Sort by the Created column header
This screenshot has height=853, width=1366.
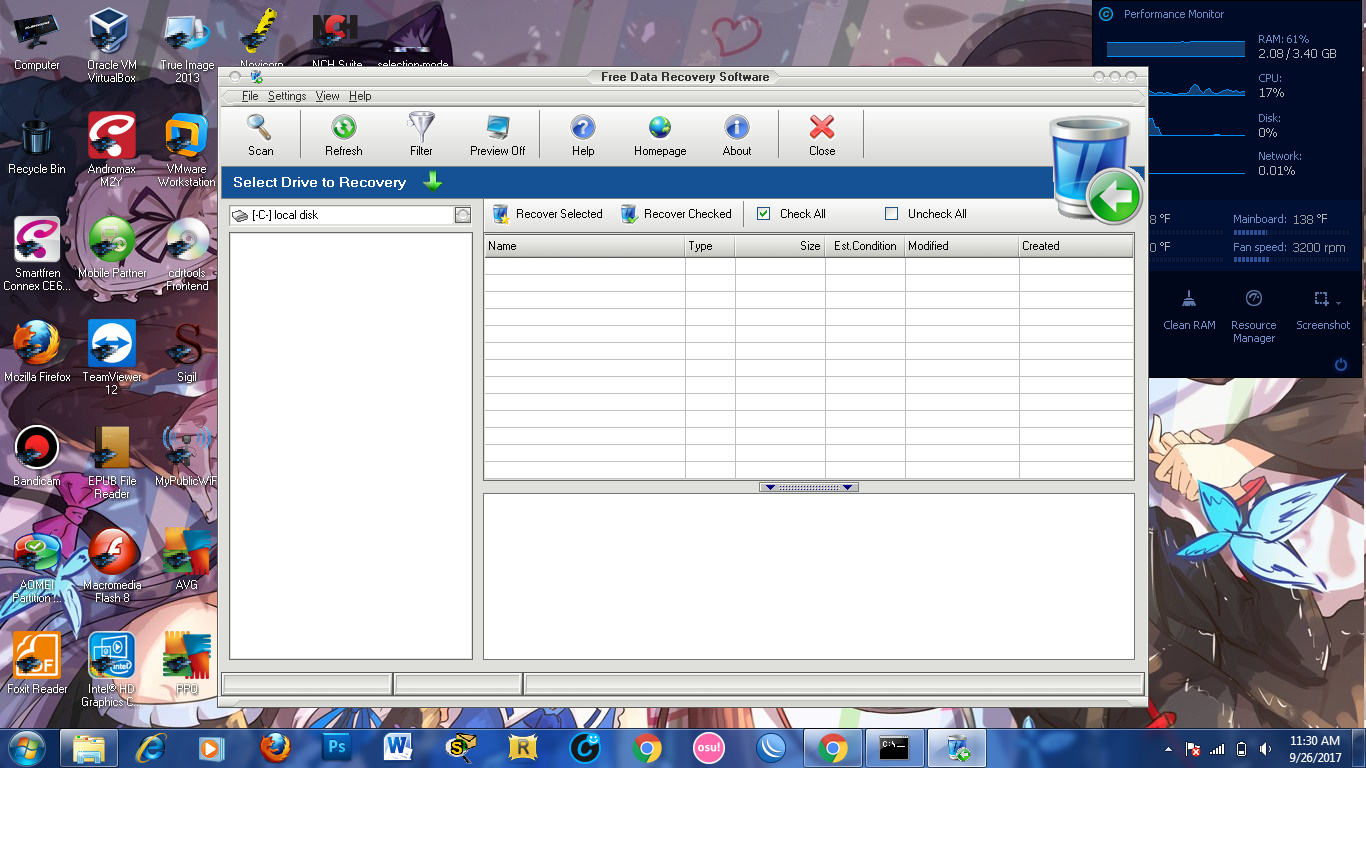coord(1076,246)
